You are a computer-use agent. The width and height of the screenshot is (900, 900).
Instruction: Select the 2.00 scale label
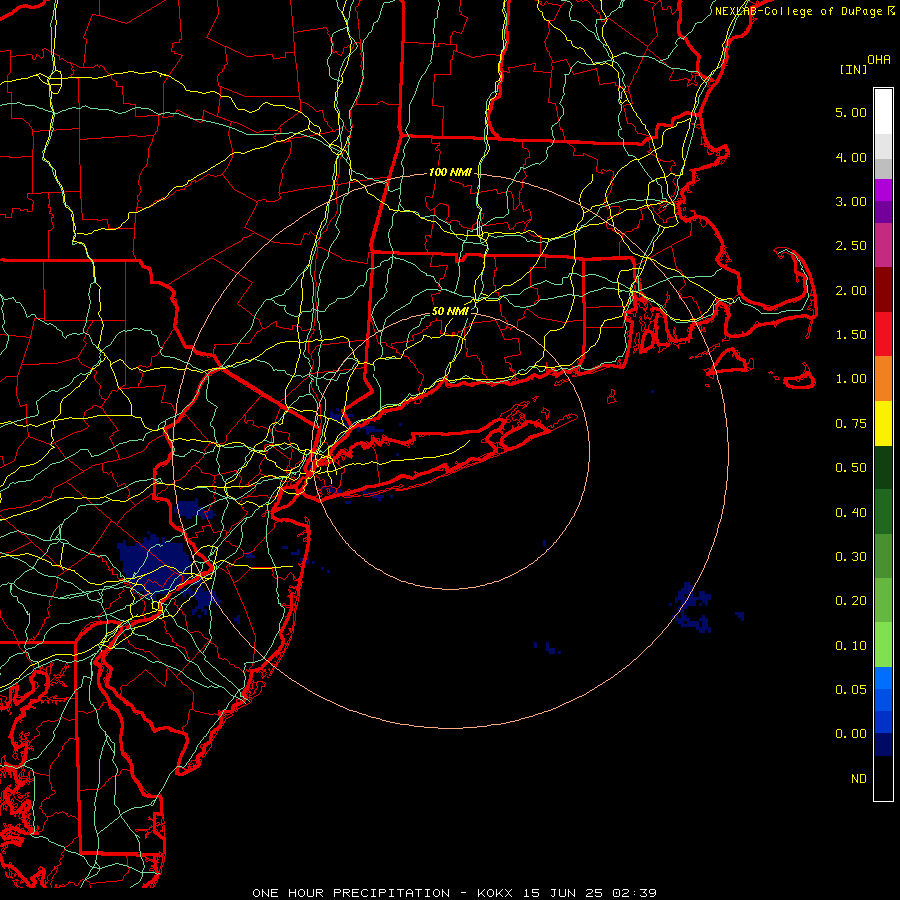851,290
